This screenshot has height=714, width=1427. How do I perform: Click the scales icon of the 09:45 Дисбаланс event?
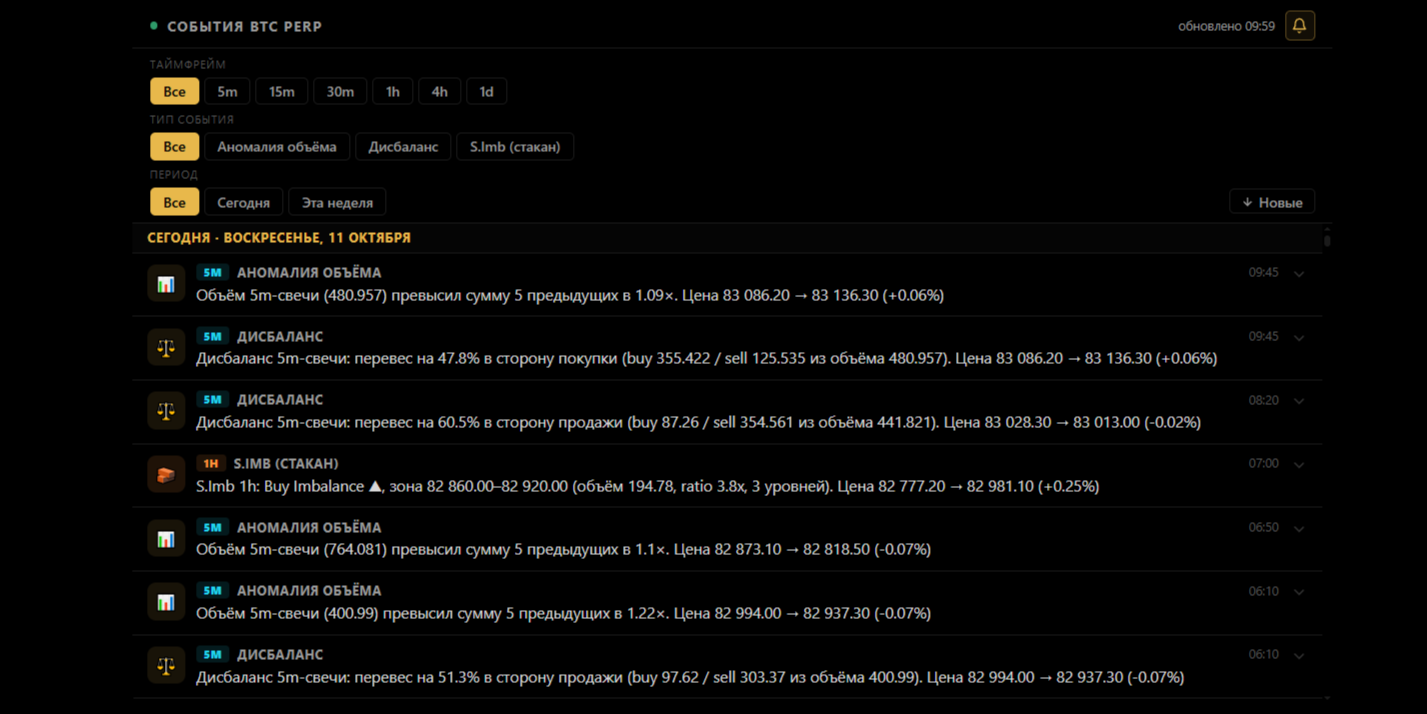pyautogui.click(x=166, y=348)
